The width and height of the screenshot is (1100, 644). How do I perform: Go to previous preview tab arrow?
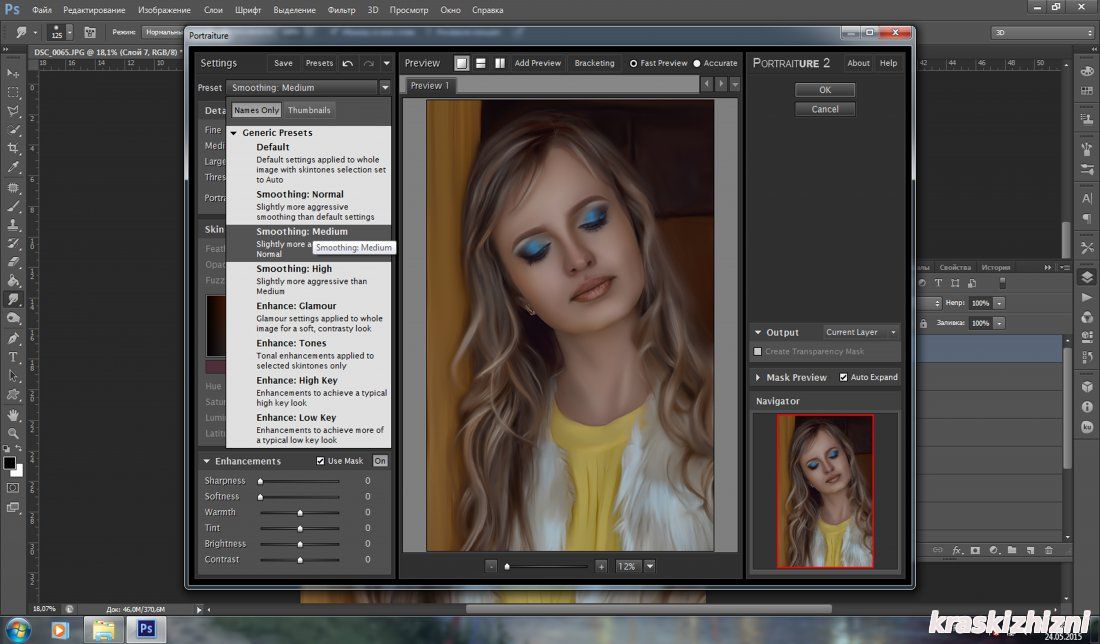[x=707, y=84]
